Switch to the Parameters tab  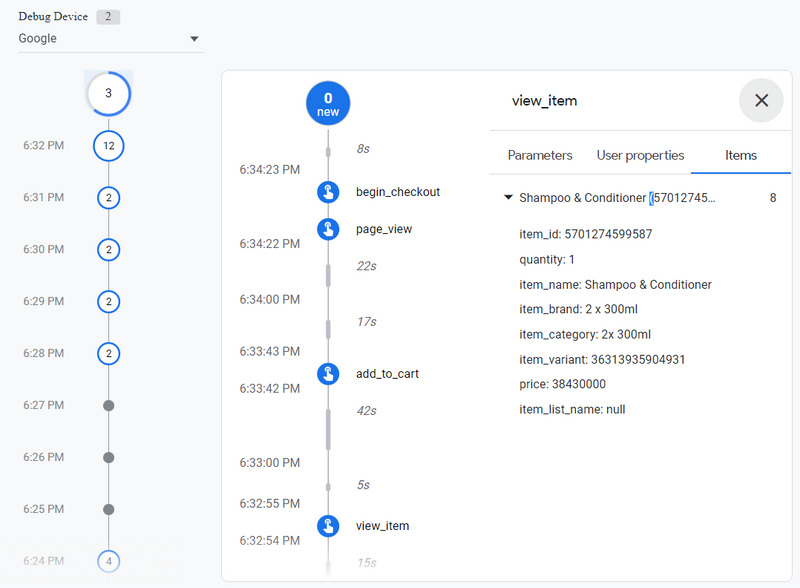click(x=540, y=155)
